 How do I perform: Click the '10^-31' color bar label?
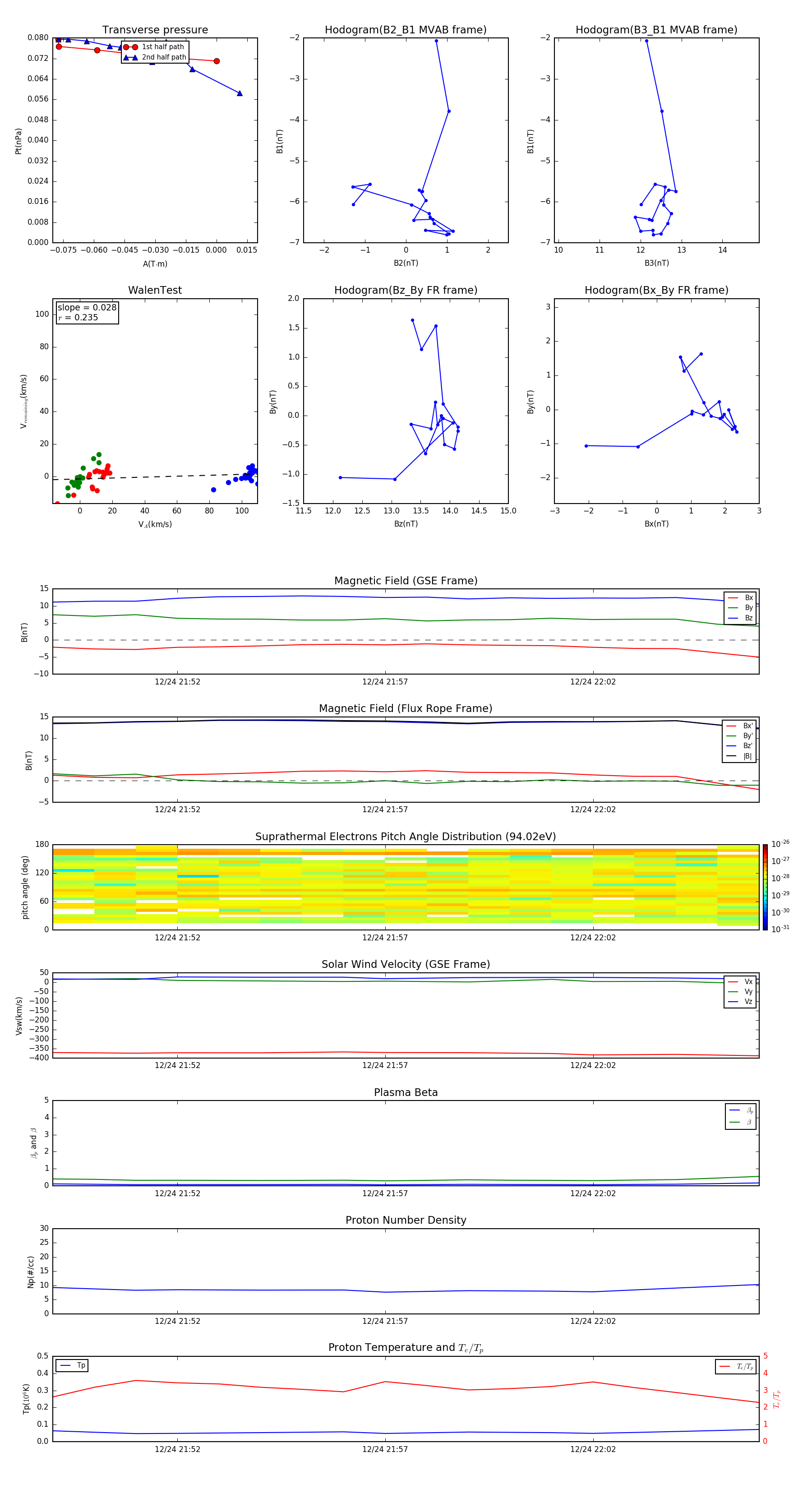tap(780, 929)
